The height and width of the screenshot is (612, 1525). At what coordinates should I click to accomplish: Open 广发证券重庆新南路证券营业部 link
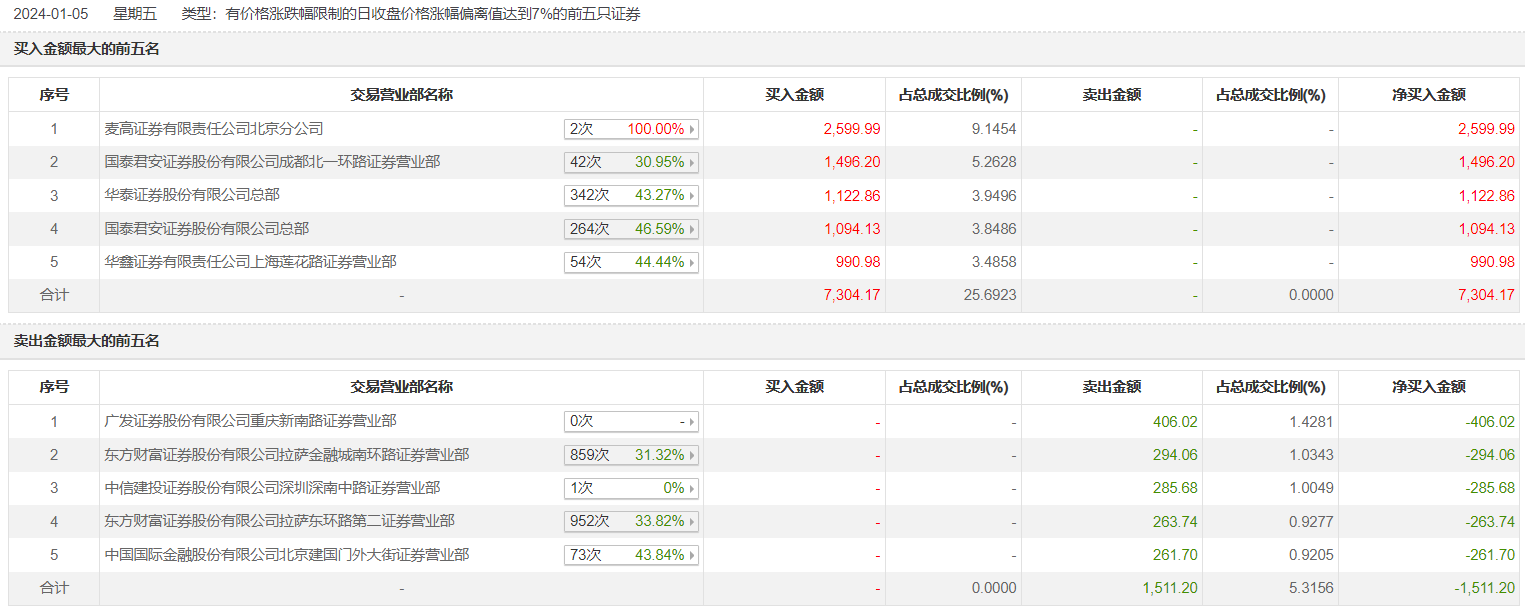click(x=250, y=422)
